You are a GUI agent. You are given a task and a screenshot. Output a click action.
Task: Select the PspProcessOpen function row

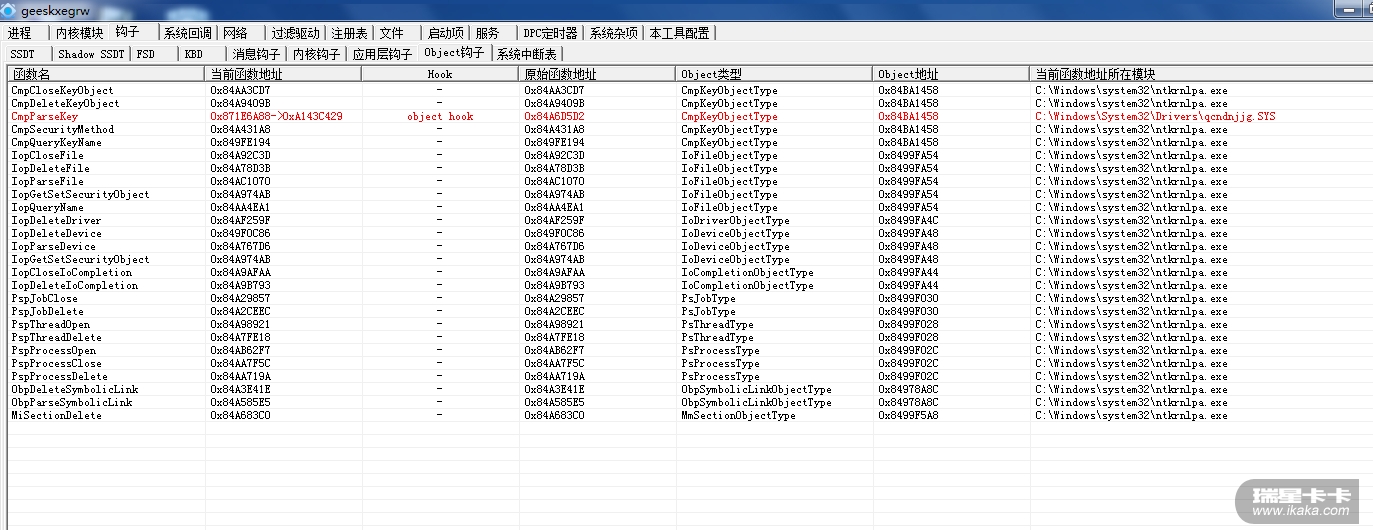click(54, 350)
